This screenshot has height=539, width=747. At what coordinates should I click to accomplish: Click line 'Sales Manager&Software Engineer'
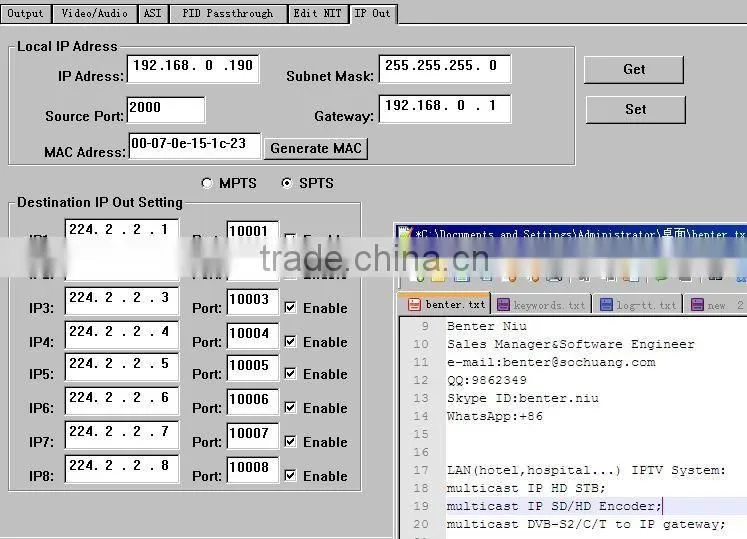(x=570, y=344)
